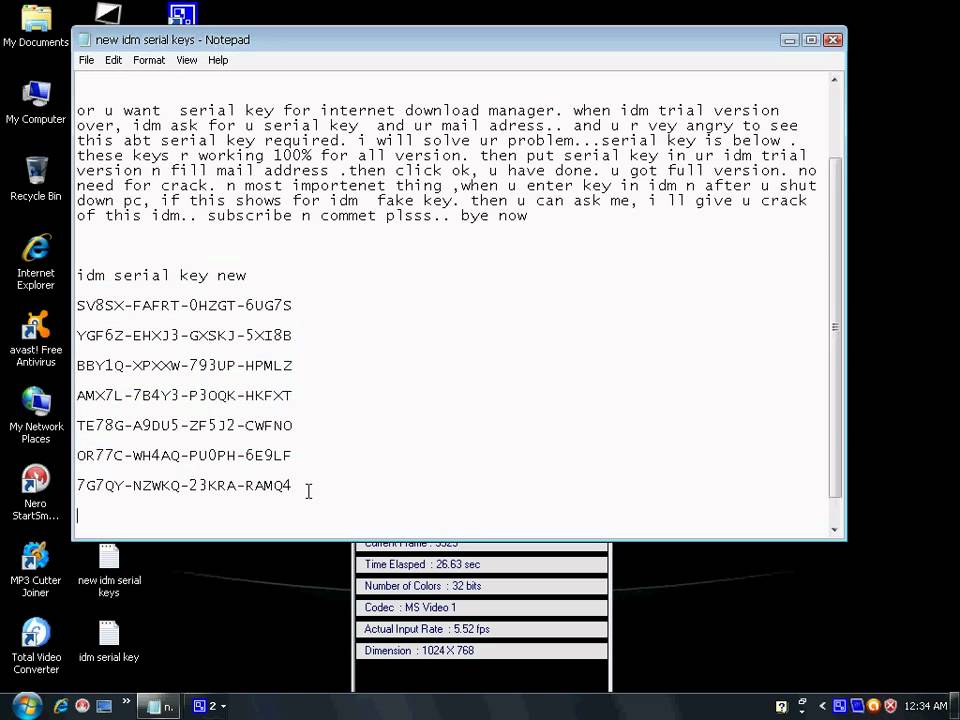Select the 'new idm serial keys' desktop file
Viewport: 960px width, 720px height.
tap(109, 571)
